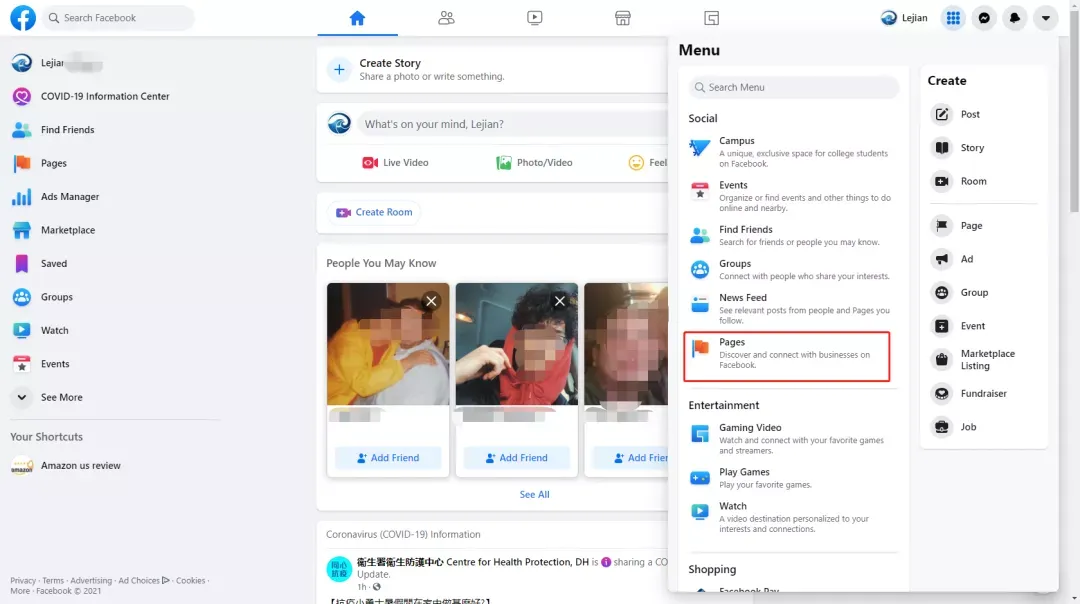The height and width of the screenshot is (604, 1080).
Task: Open Saved in the left sidebar
Action: [x=53, y=263]
